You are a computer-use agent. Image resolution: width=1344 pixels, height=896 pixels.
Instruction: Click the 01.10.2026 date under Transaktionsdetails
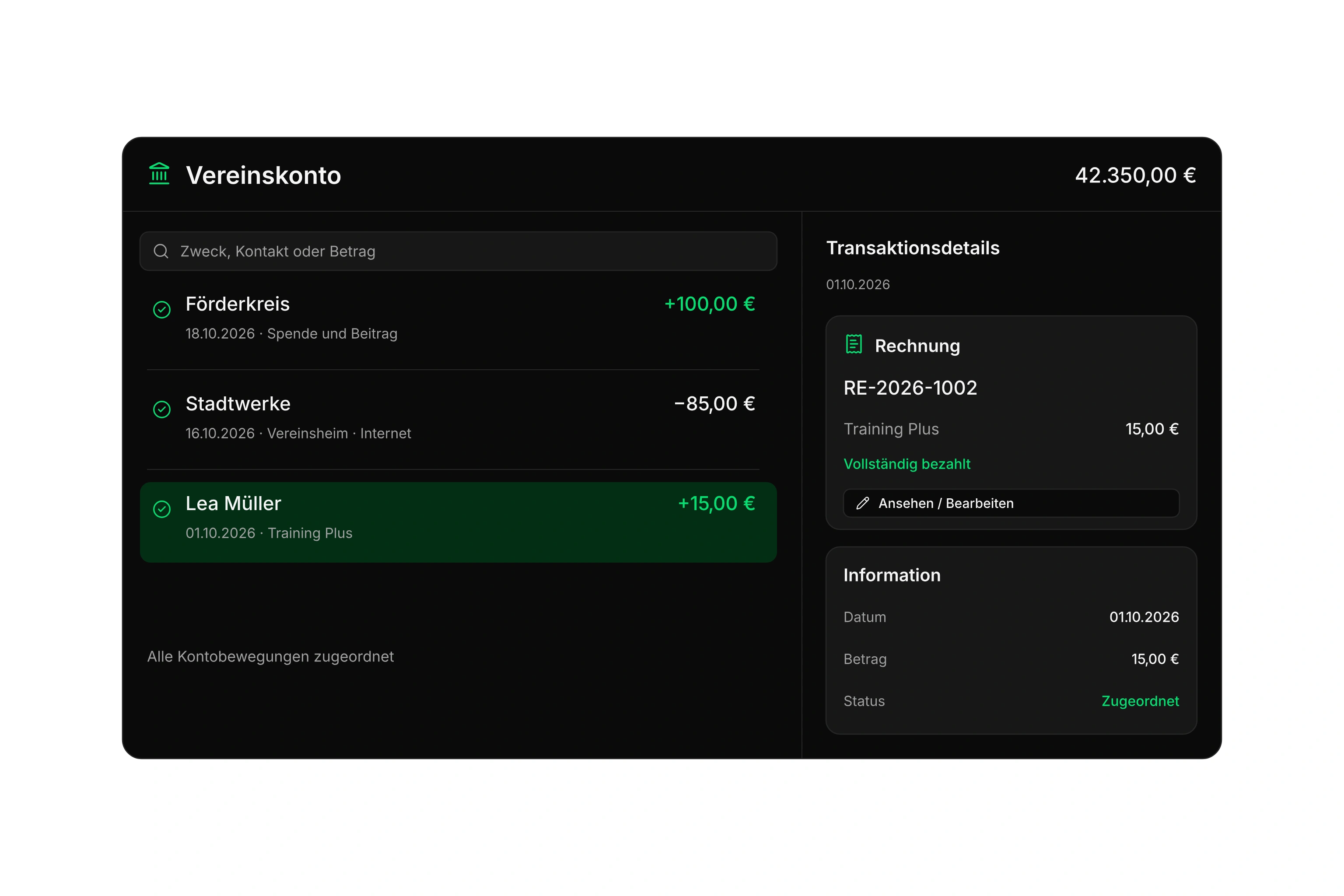point(857,284)
